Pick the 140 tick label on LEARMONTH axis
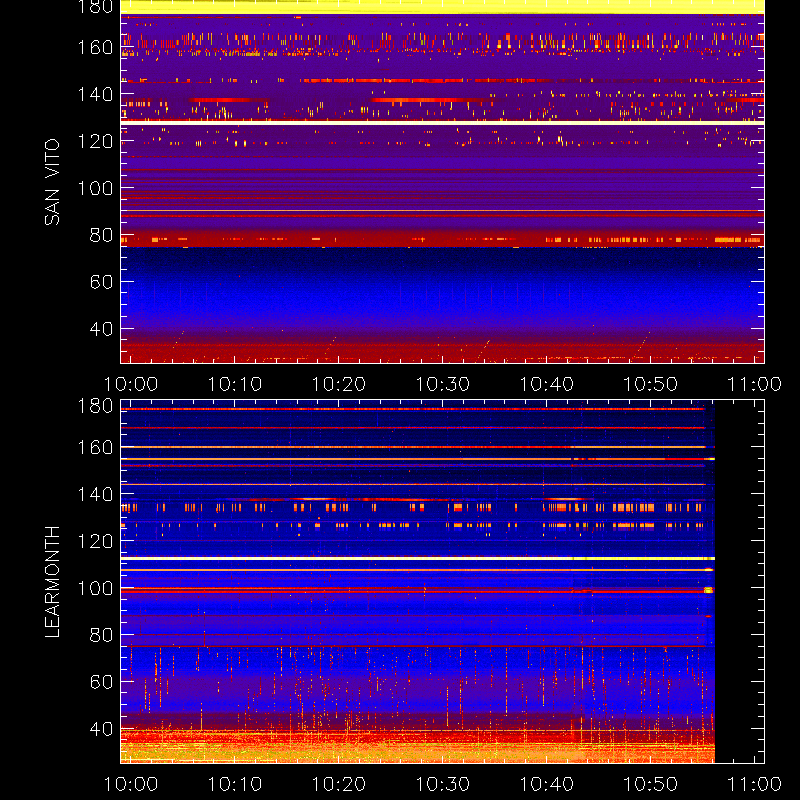The width and height of the screenshot is (800, 800). coord(95,494)
